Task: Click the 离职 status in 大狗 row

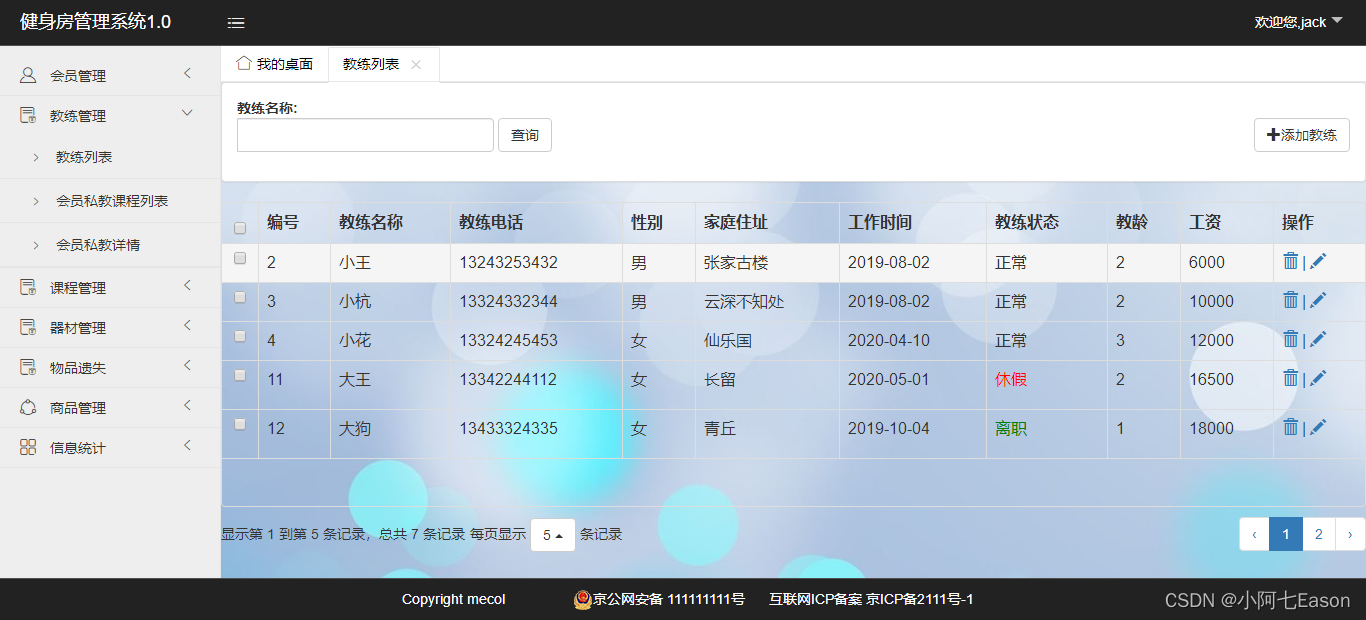Action: 1011,429
